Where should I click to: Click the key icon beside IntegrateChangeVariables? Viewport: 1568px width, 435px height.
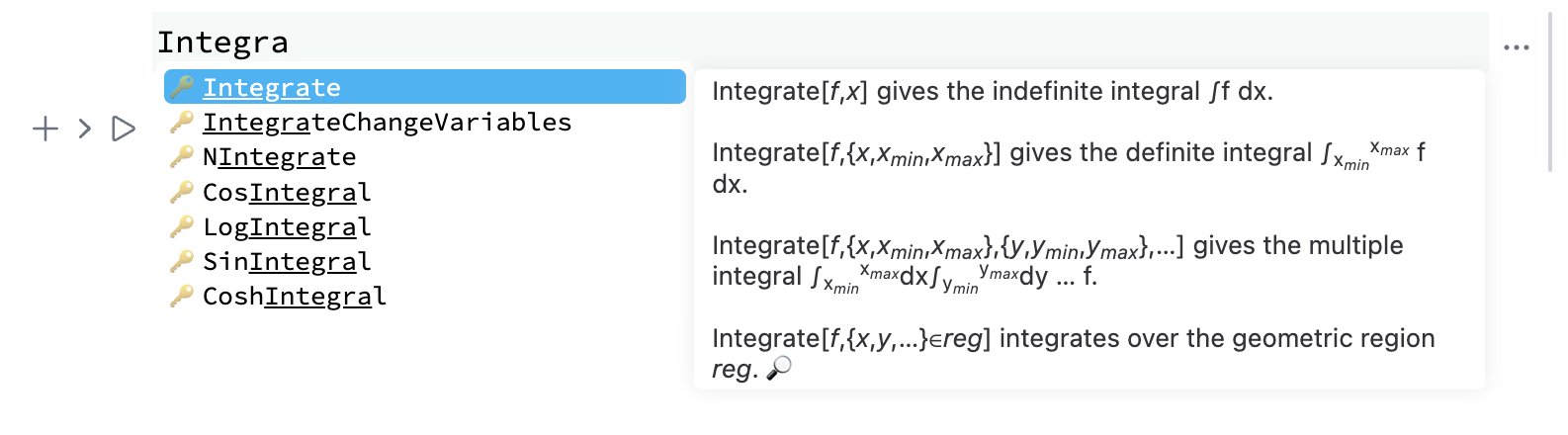[181, 123]
